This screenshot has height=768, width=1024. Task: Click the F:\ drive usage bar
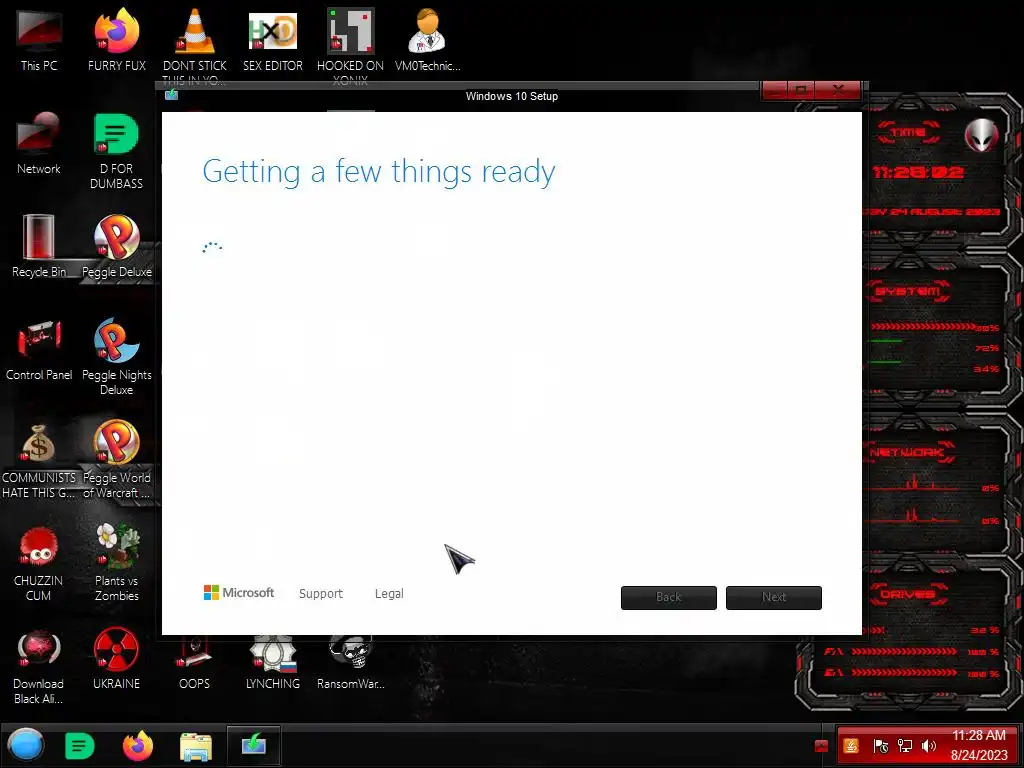click(904, 652)
